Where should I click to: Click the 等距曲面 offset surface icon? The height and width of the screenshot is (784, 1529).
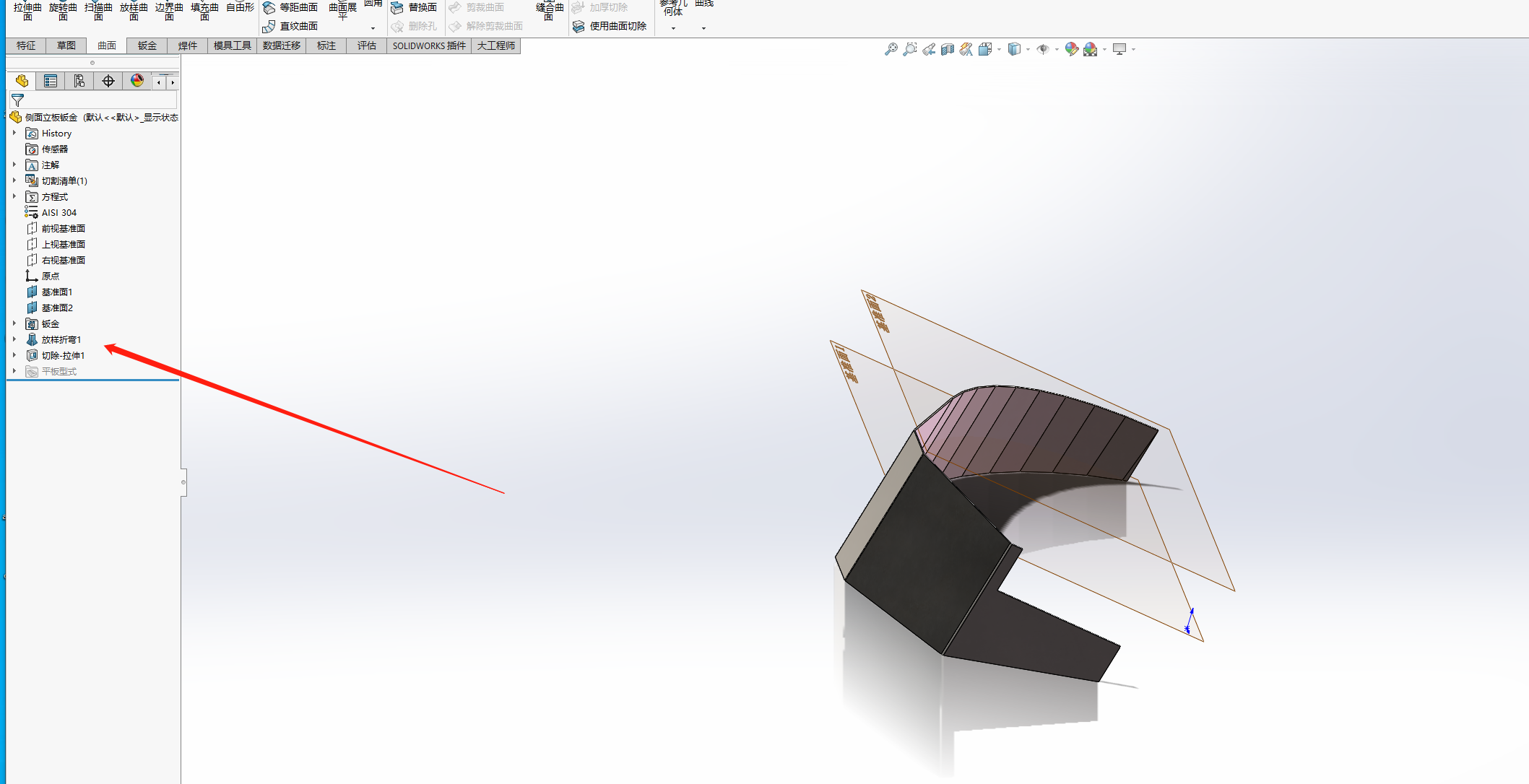pyautogui.click(x=269, y=7)
